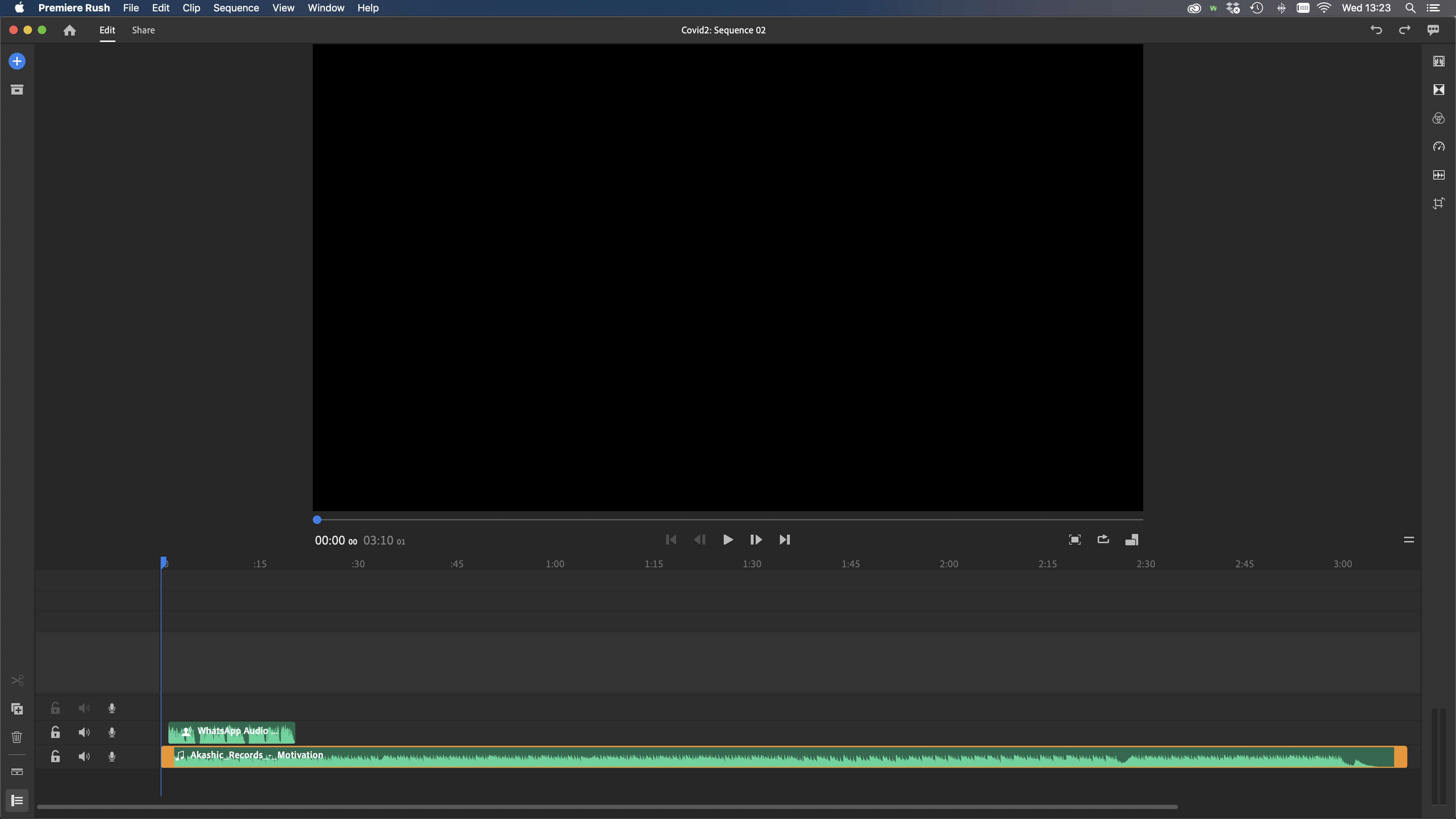Open the Speed panel icon
Screen dimensions: 1456x819
tap(1439, 146)
